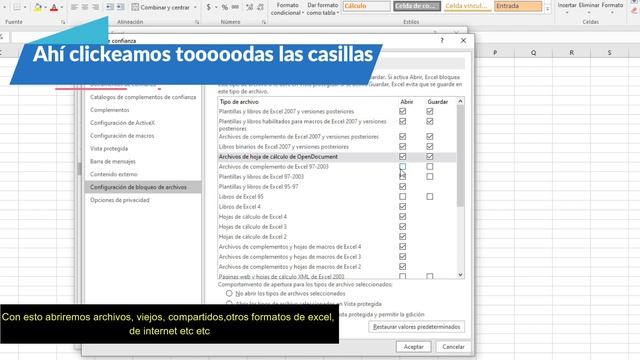Select column Q header in spreadsheet
The width and height of the screenshot is (640, 360).
point(533,53)
